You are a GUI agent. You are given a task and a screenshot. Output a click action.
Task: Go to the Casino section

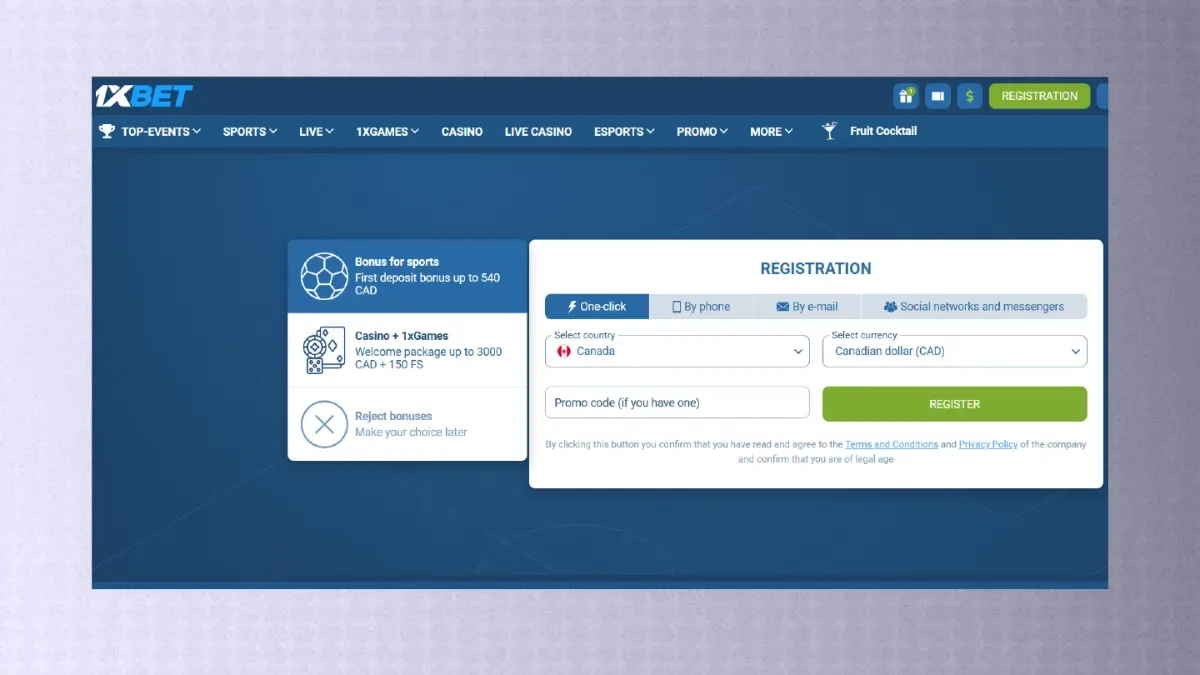pyautogui.click(x=462, y=131)
